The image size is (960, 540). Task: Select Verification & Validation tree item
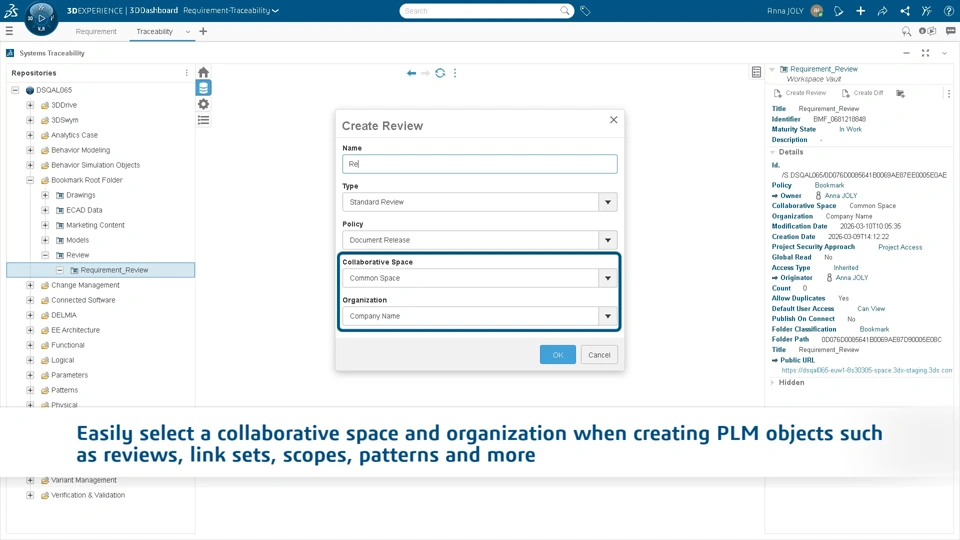coord(88,495)
